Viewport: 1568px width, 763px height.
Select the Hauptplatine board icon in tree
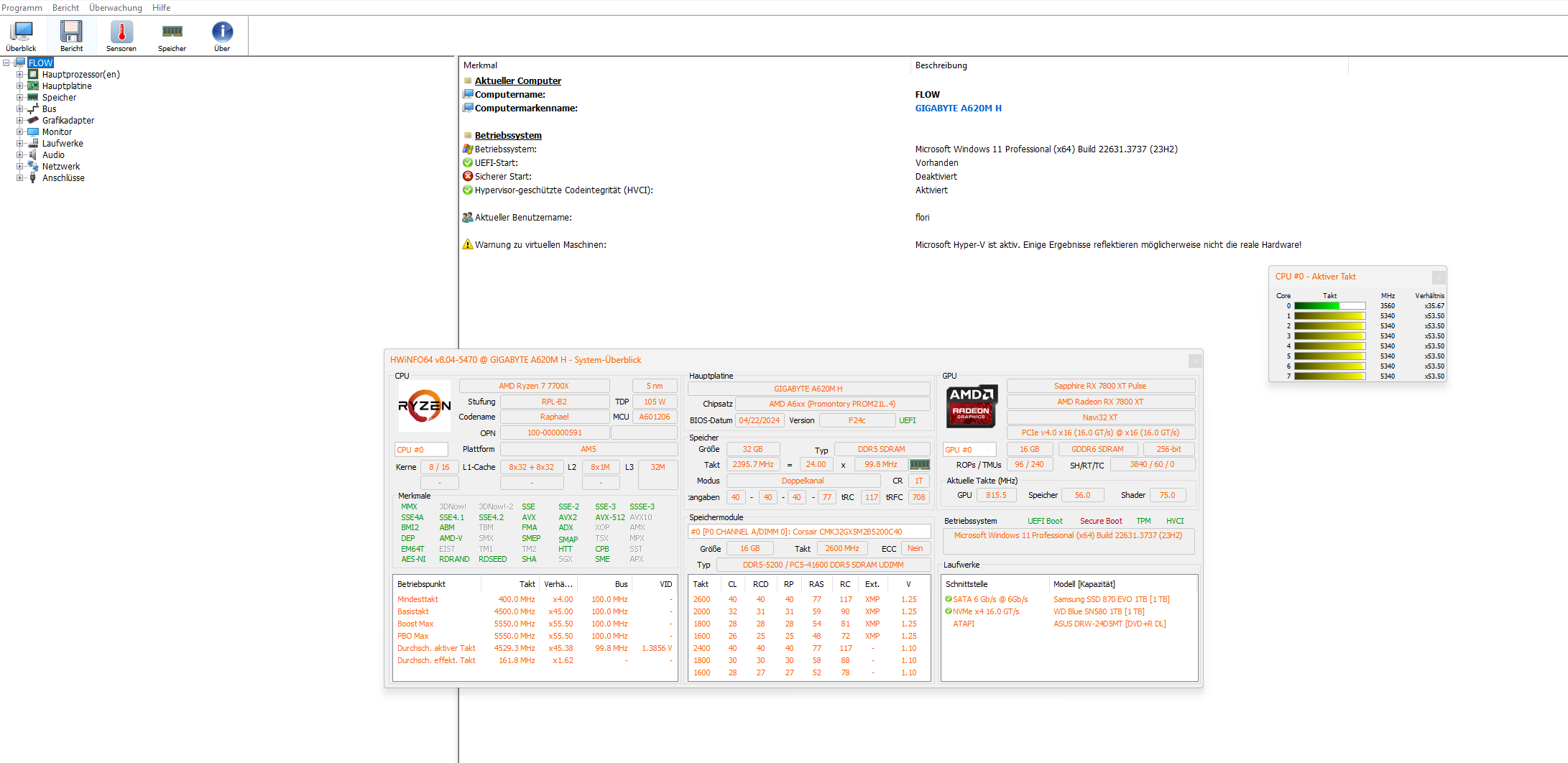(33, 86)
